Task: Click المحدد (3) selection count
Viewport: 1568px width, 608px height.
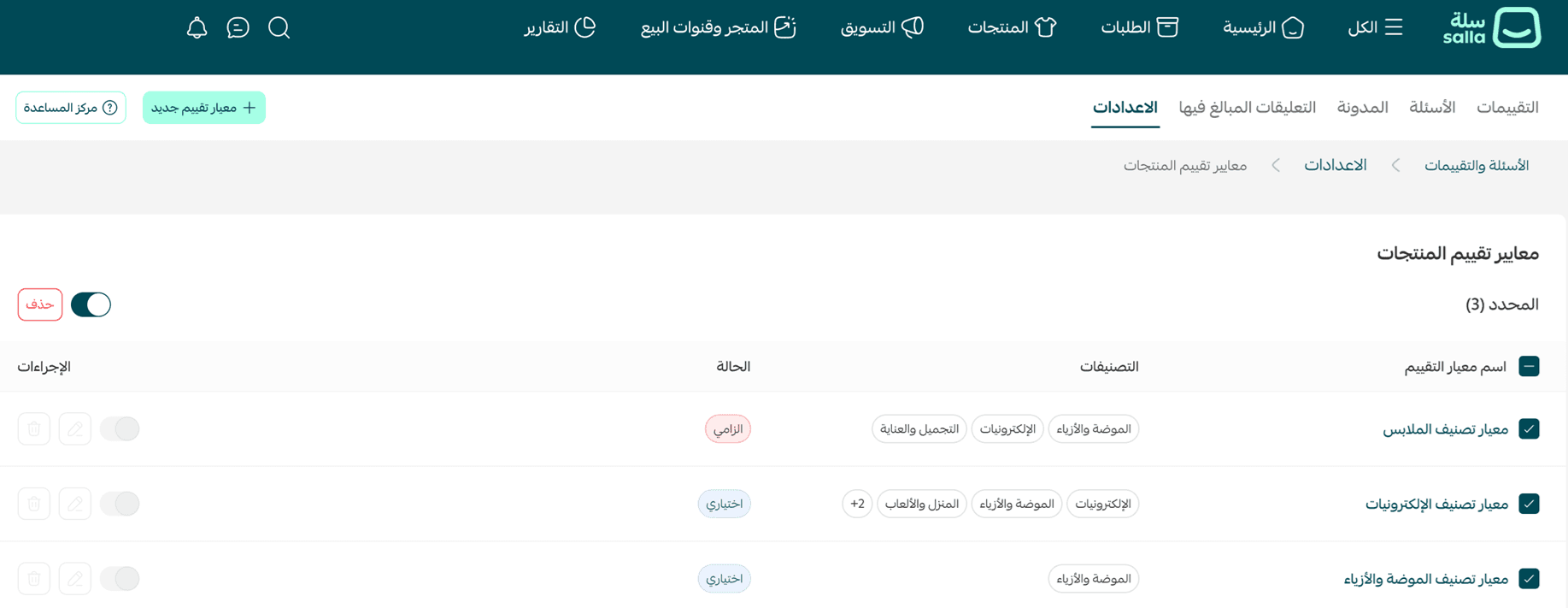Action: coord(1502,304)
